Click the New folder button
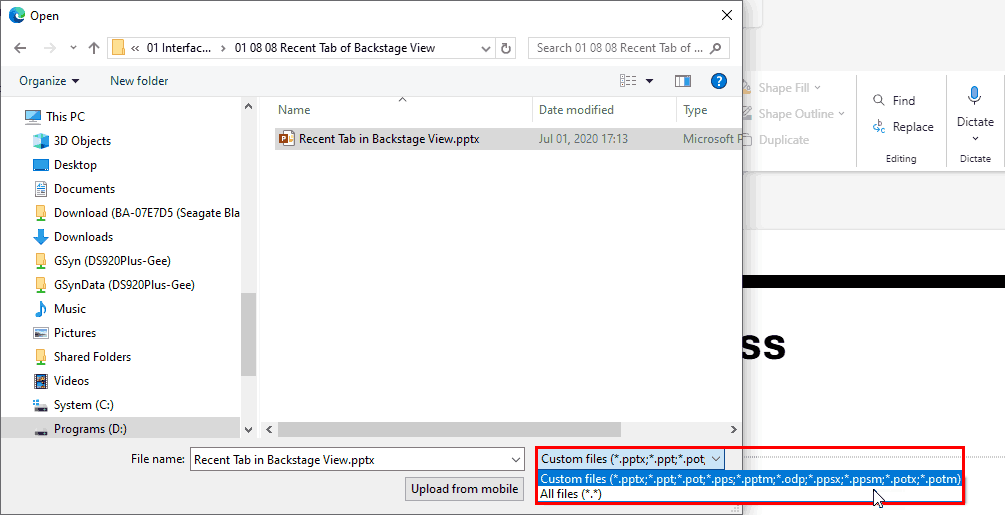This screenshot has width=1005, height=515. point(139,81)
